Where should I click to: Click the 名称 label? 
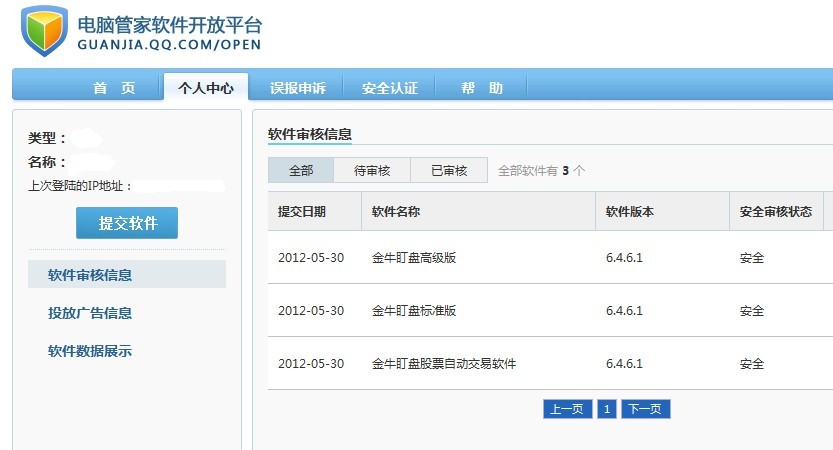pos(47,162)
